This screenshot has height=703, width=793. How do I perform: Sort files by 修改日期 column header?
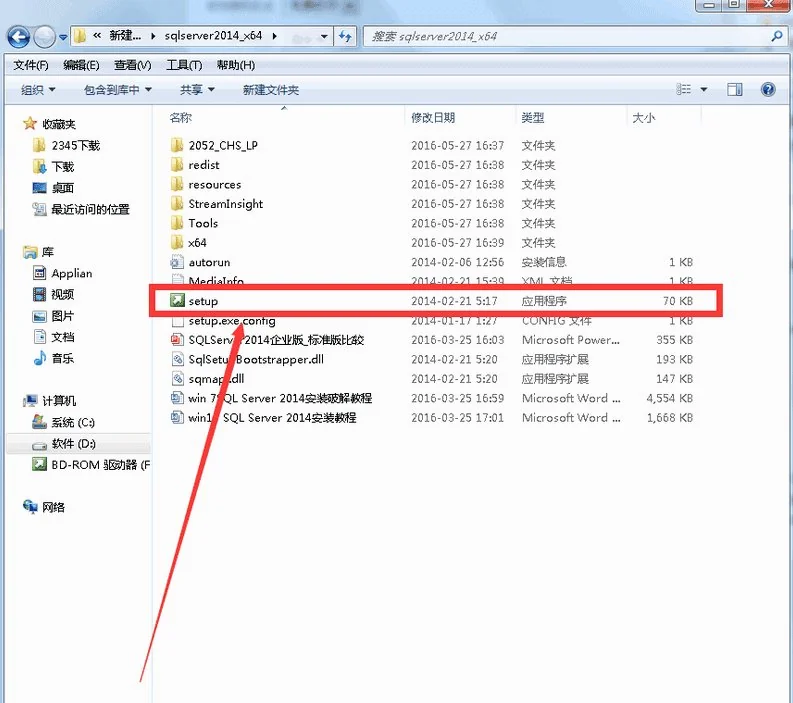(x=433, y=118)
